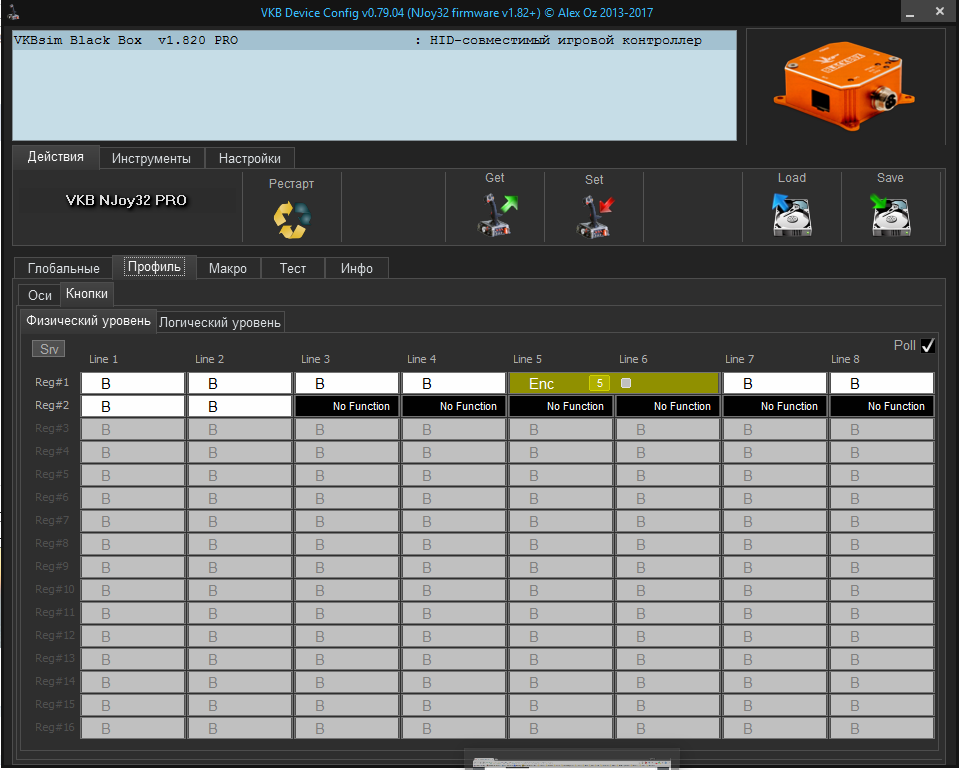Click Reg#1 Line 8 B cell
The width and height of the screenshot is (959, 770).
[x=882, y=383]
